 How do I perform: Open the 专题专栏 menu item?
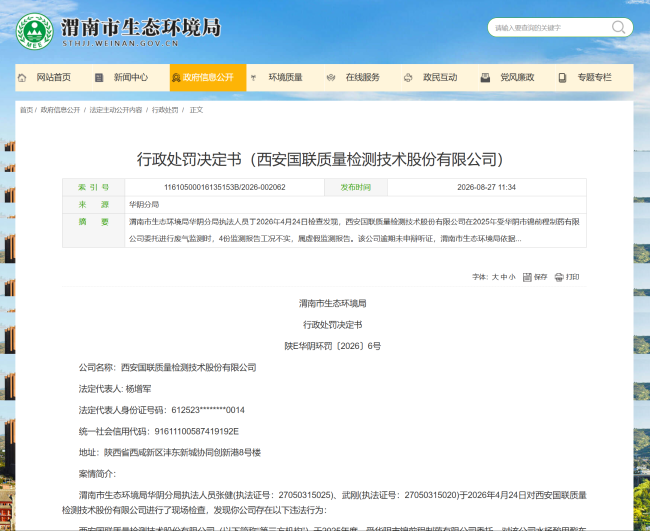point(594,77)
